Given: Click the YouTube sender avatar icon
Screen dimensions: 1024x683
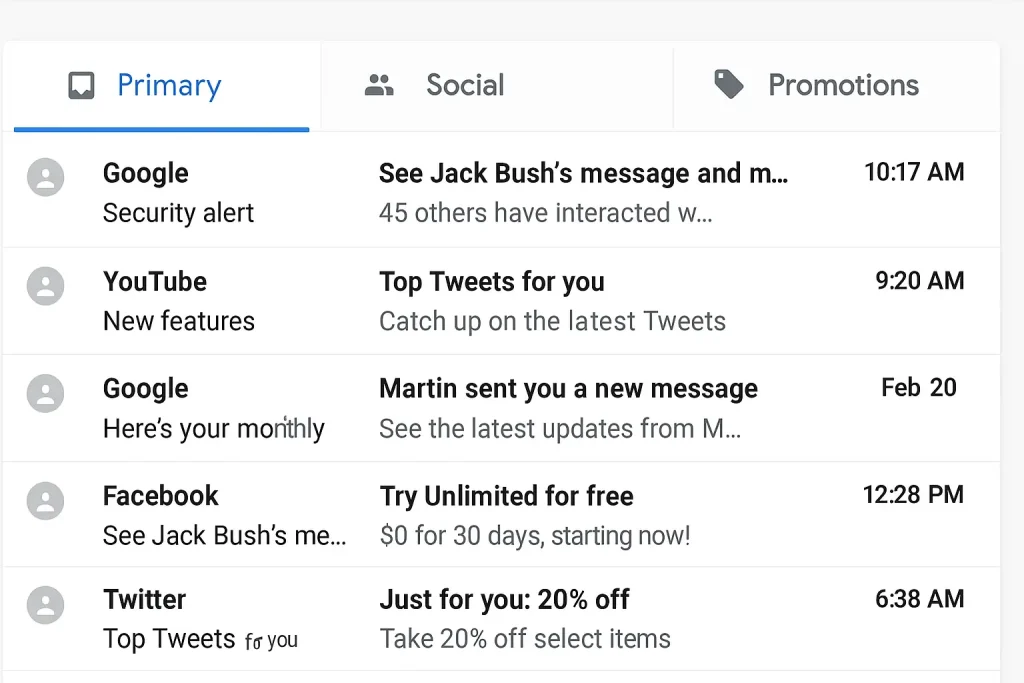Looking at the screenshot, I should [x=45, y=286].
